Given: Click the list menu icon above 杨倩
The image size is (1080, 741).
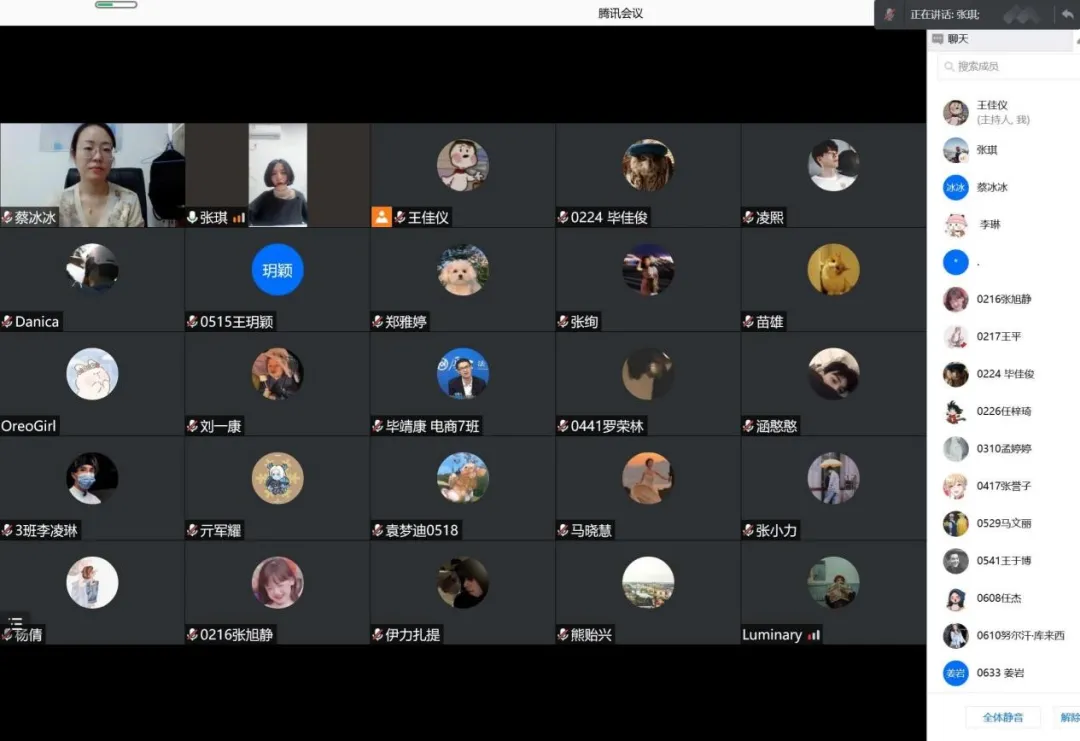Looking at the screenshot, I should tap(15, 622).
